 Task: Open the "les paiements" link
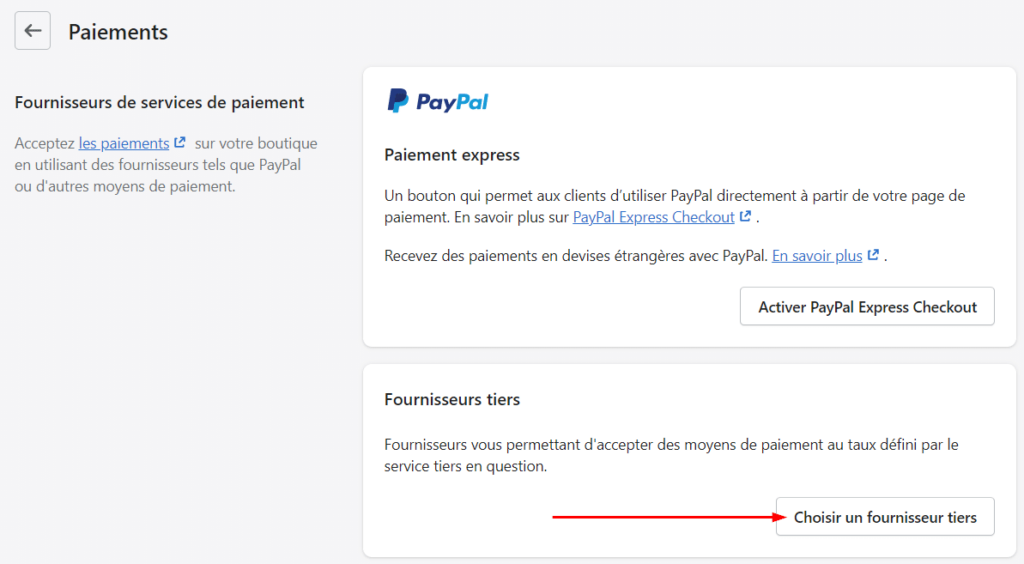(124, 143)
